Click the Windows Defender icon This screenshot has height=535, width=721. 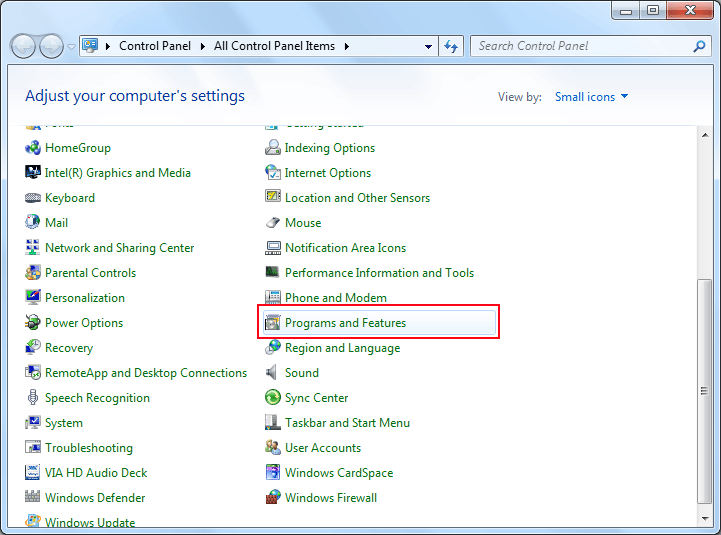(33, 497)
